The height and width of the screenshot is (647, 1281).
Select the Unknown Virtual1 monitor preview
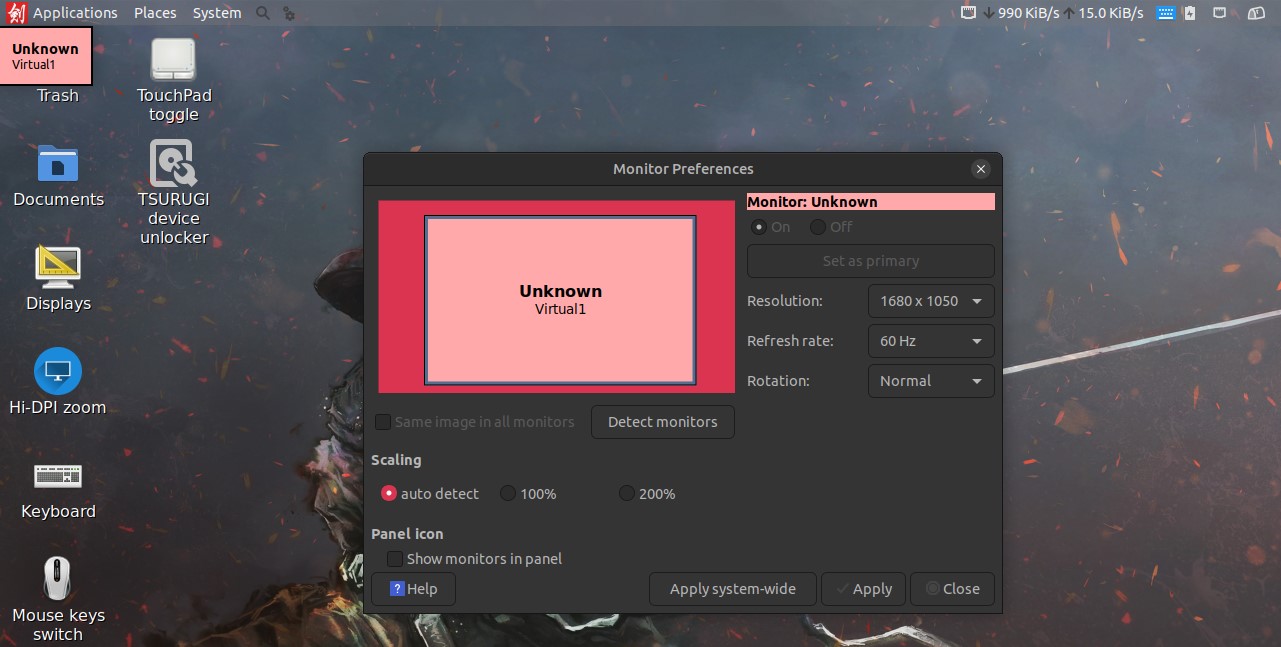pyautogui.click(x=560, y=300)
